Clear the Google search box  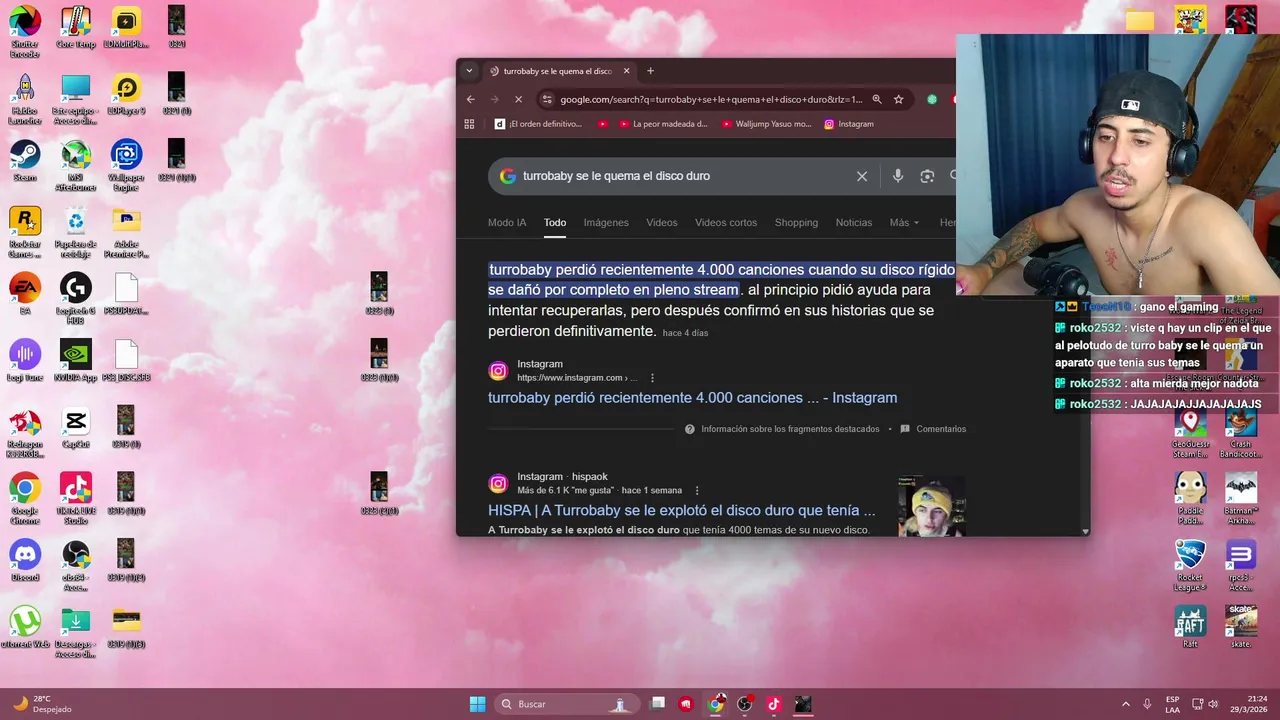point(862,176)
